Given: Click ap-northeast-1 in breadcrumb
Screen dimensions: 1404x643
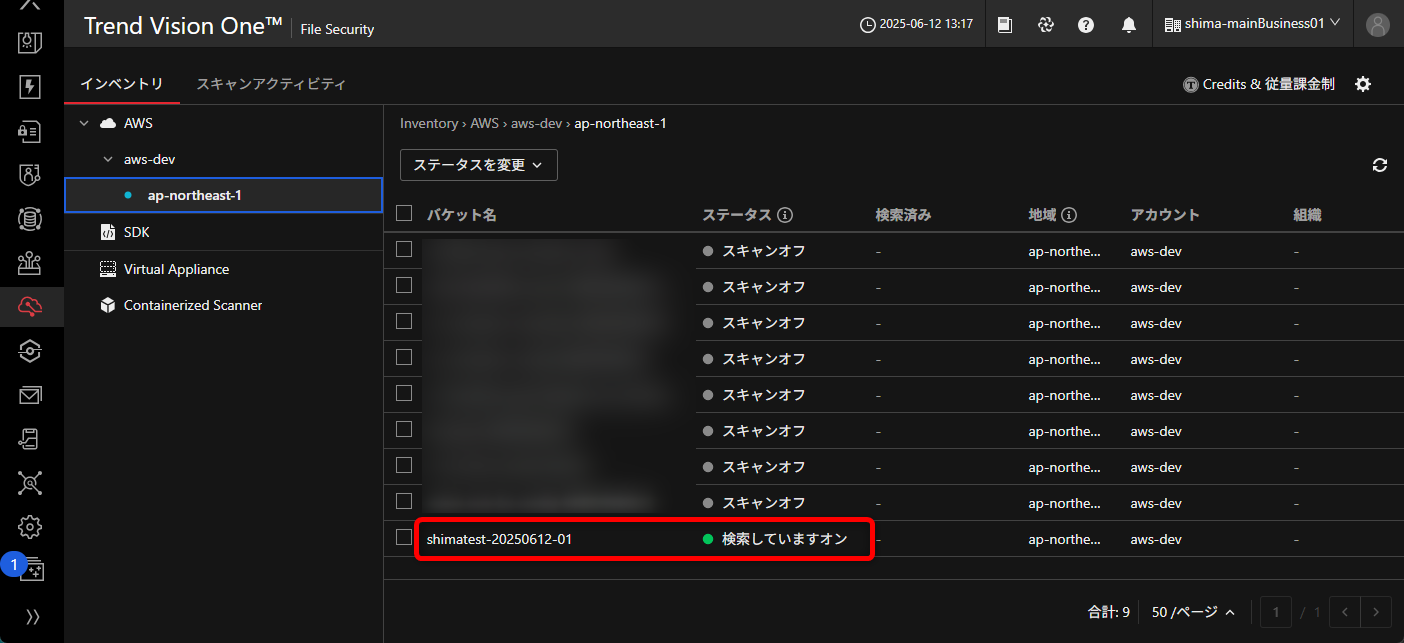Looking at the screenshot, I should (620, 123).
